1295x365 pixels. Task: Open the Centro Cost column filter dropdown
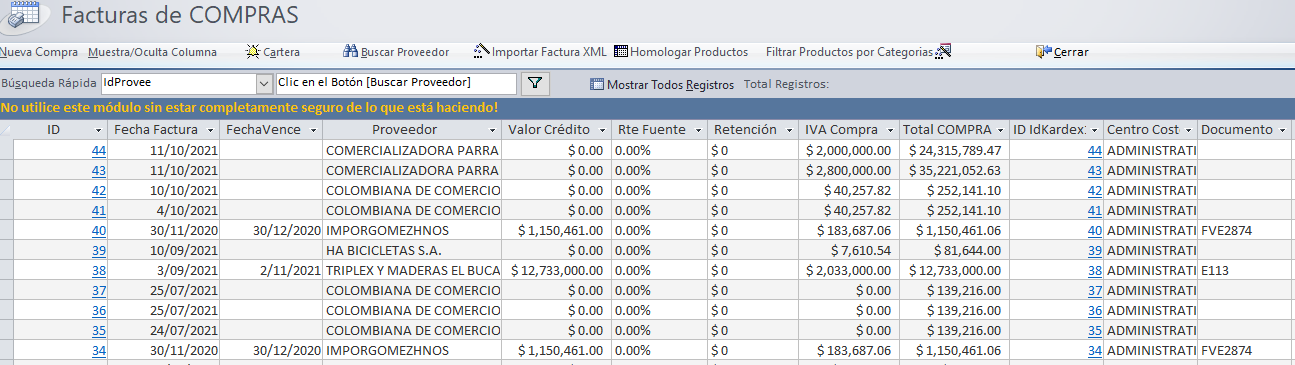(1187, 131)
